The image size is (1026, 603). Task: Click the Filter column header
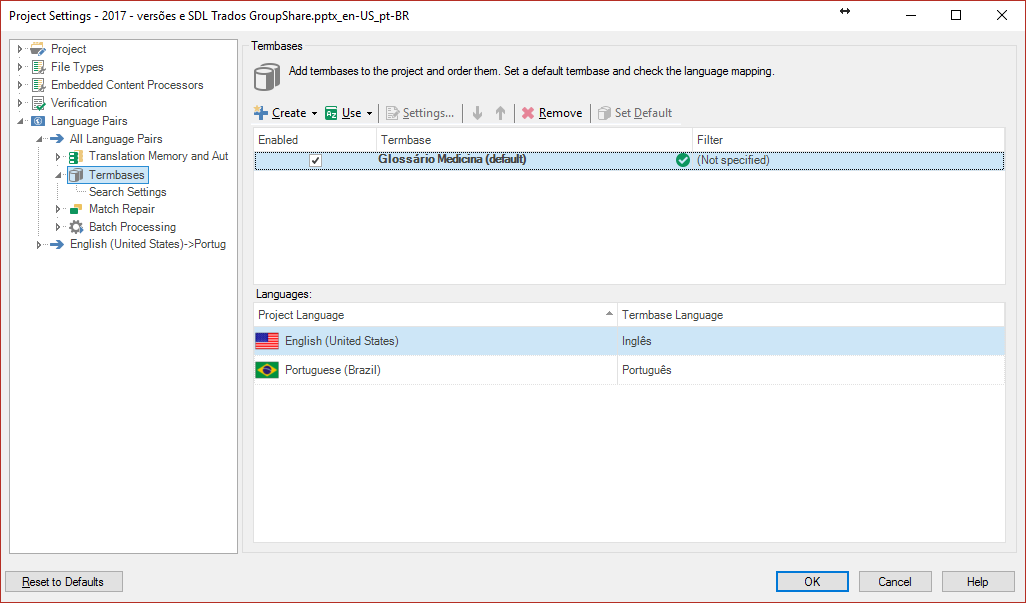pyautogui.click(x=848, y=140)
